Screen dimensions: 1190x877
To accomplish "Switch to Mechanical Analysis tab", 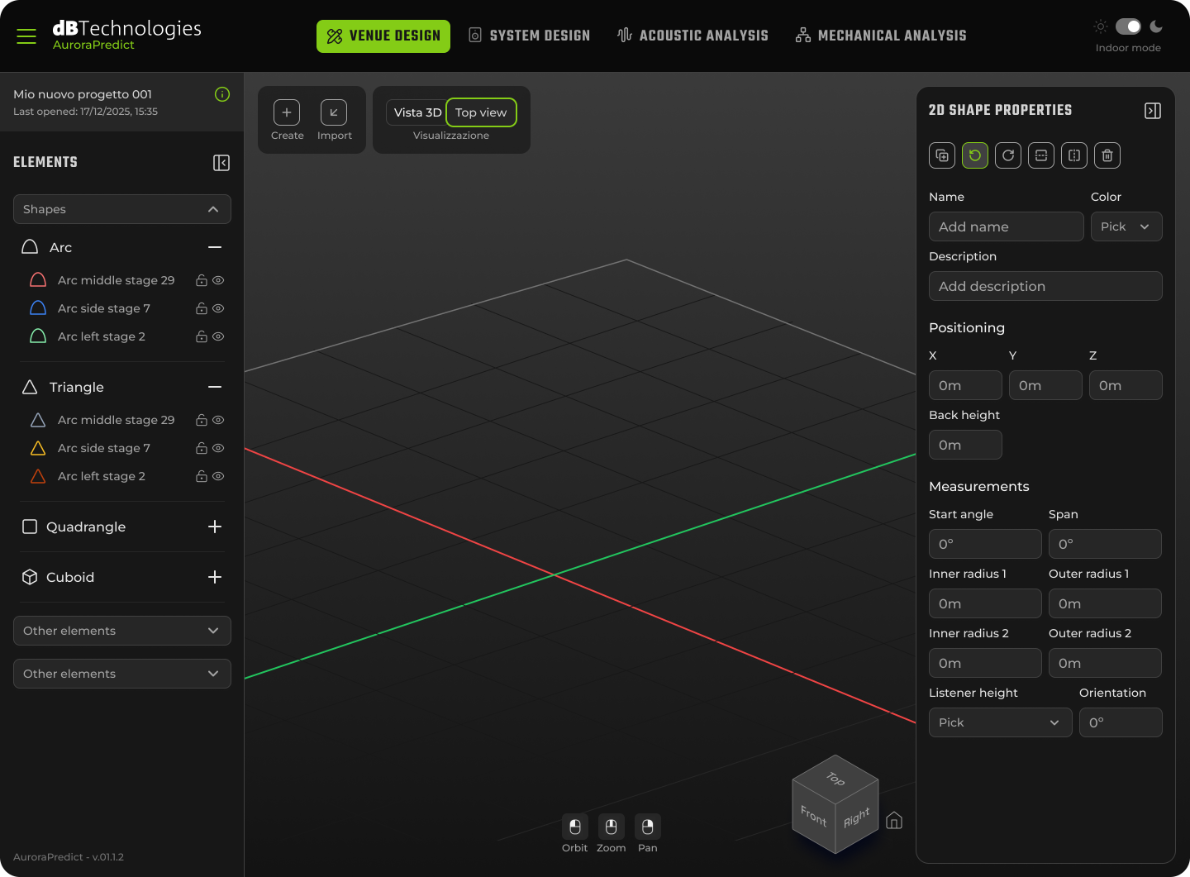I will [x=880, y=36].
